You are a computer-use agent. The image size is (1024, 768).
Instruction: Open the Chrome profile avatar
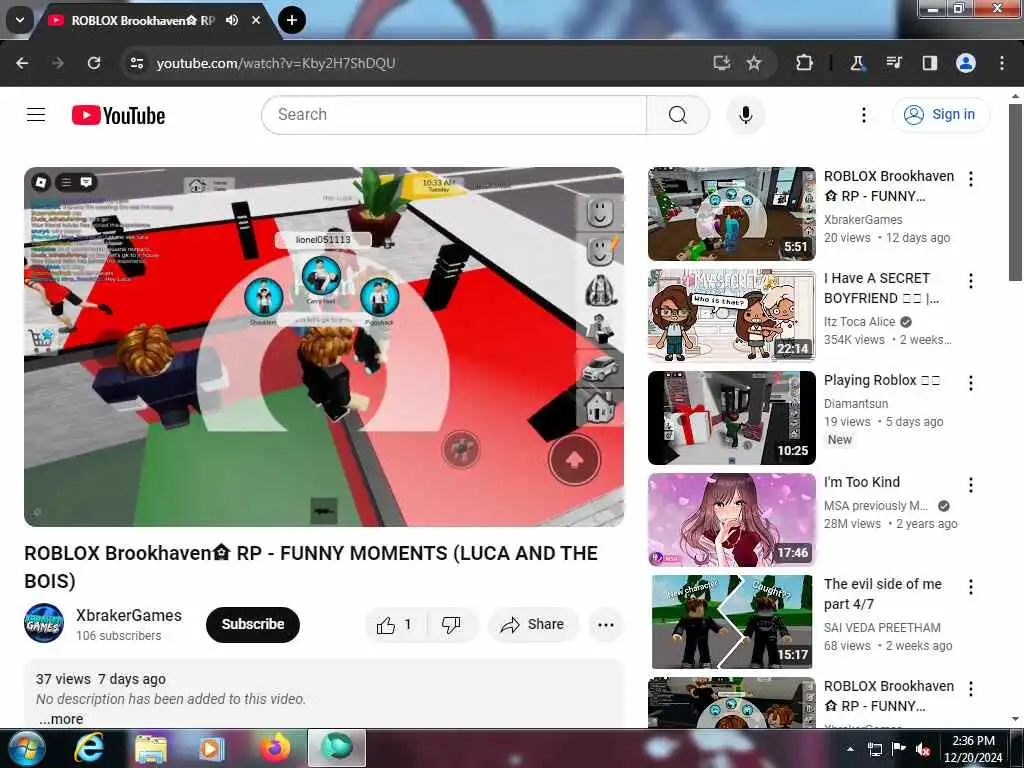[966, 63]
